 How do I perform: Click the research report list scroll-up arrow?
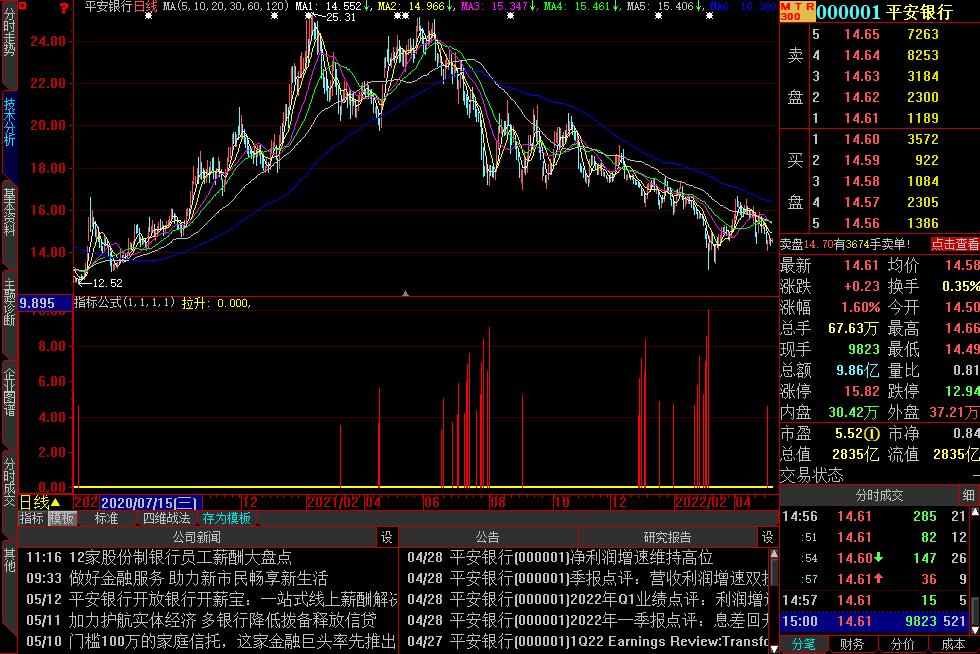[774, 554]
